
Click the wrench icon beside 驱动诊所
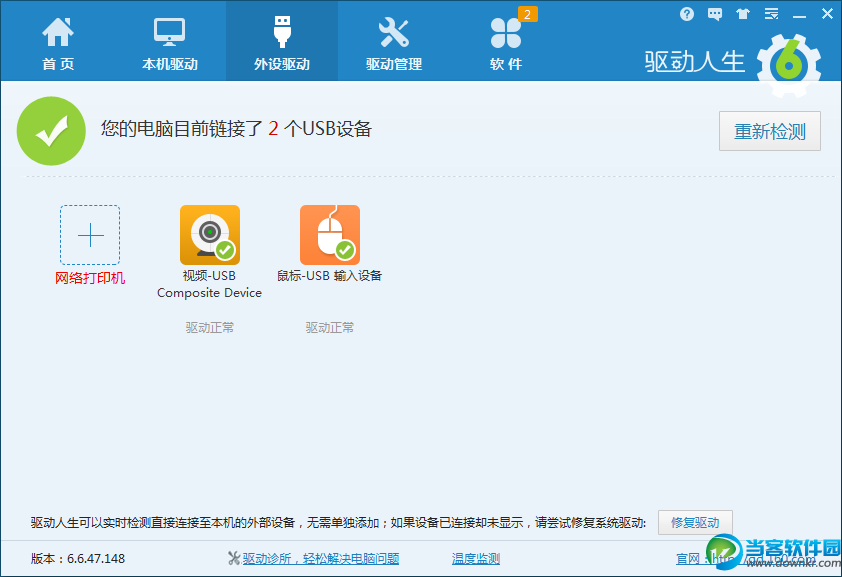234,559
